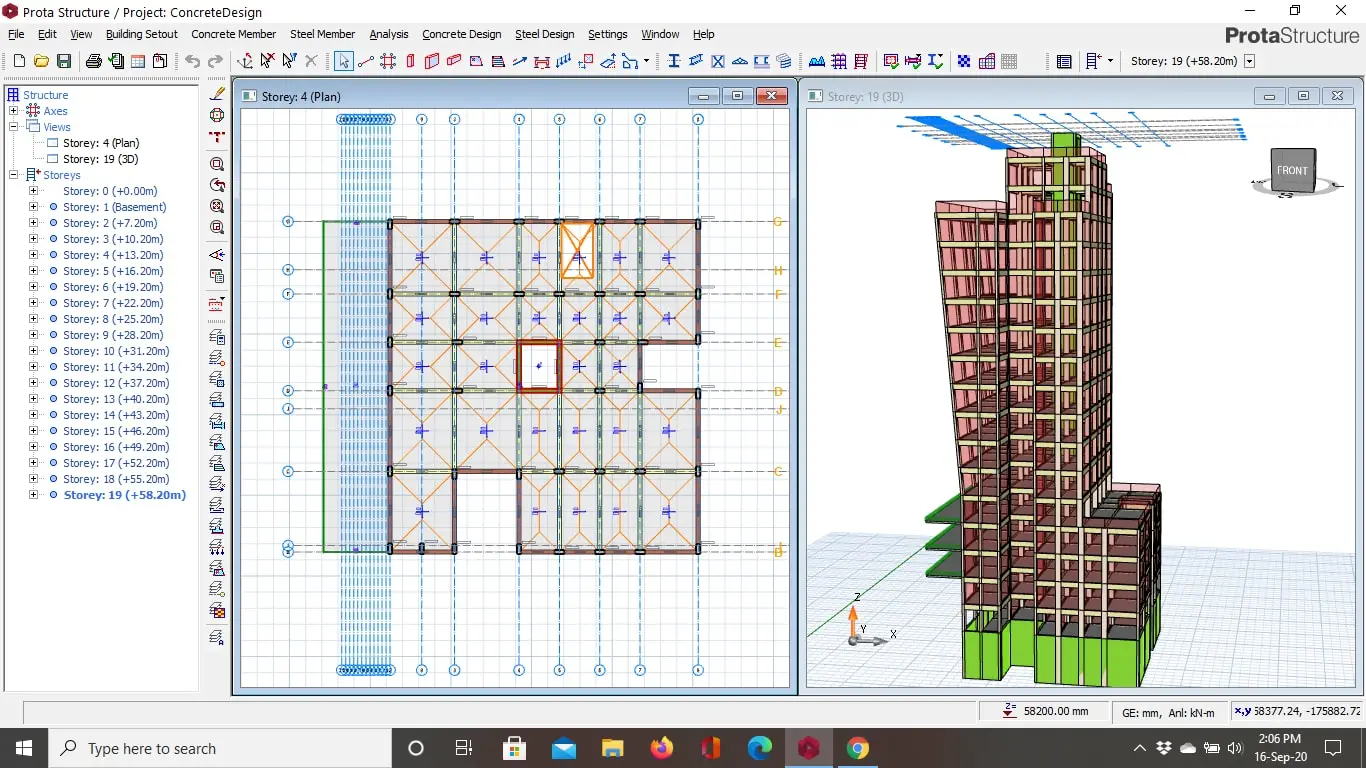Click the Axis grid tool icon
This screenshot has height=768, width=1366.
pos(388,61)
